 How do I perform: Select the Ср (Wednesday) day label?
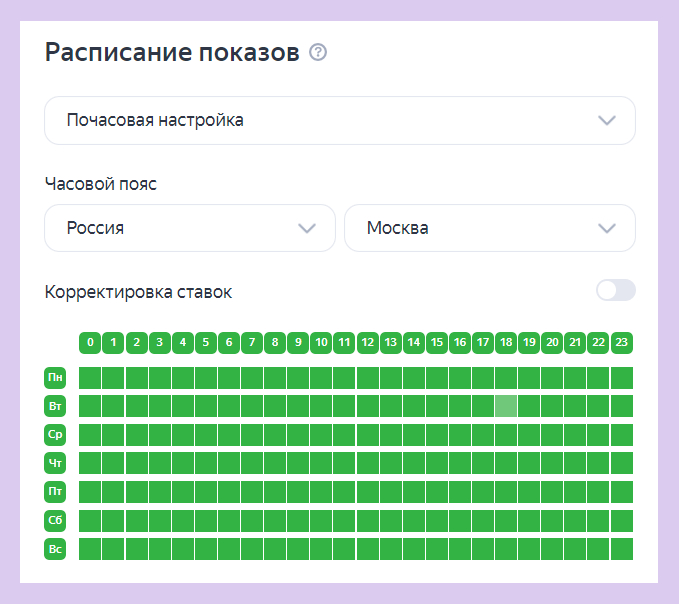click(x=56, y=435)
